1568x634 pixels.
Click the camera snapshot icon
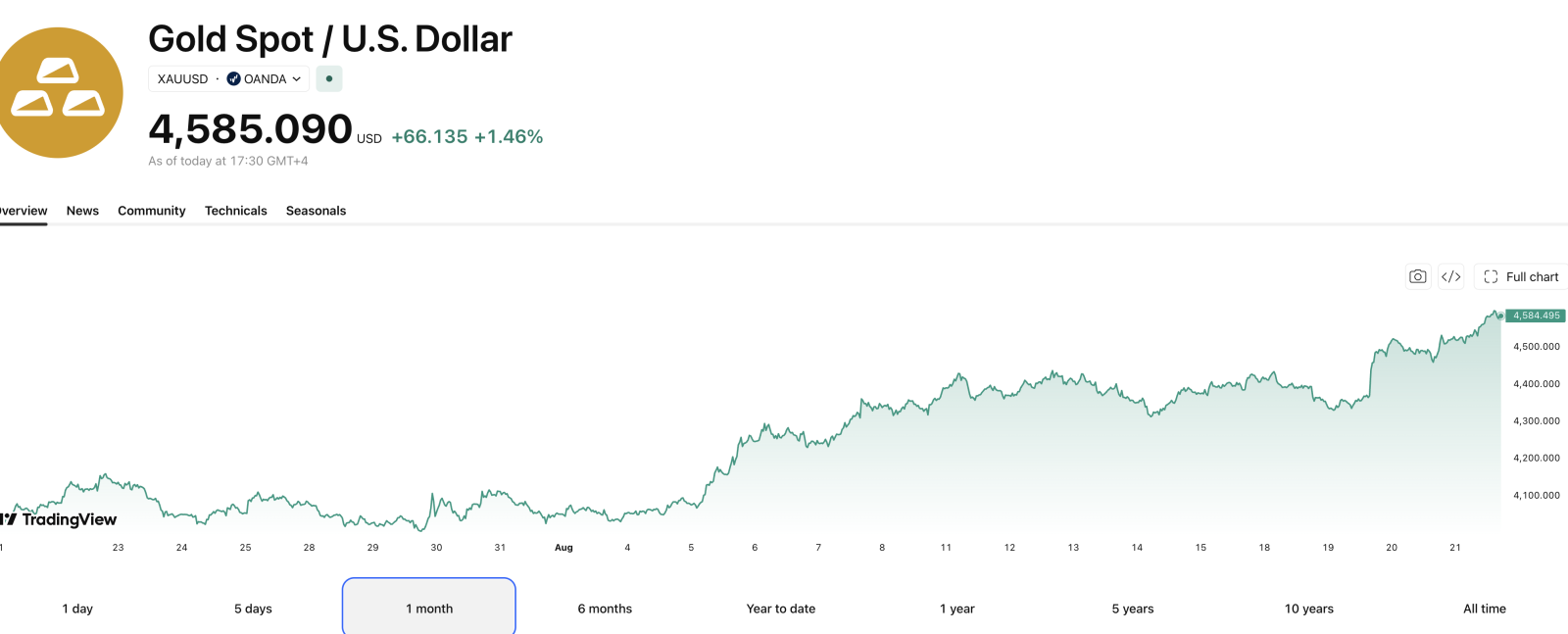click(1417, 277)
